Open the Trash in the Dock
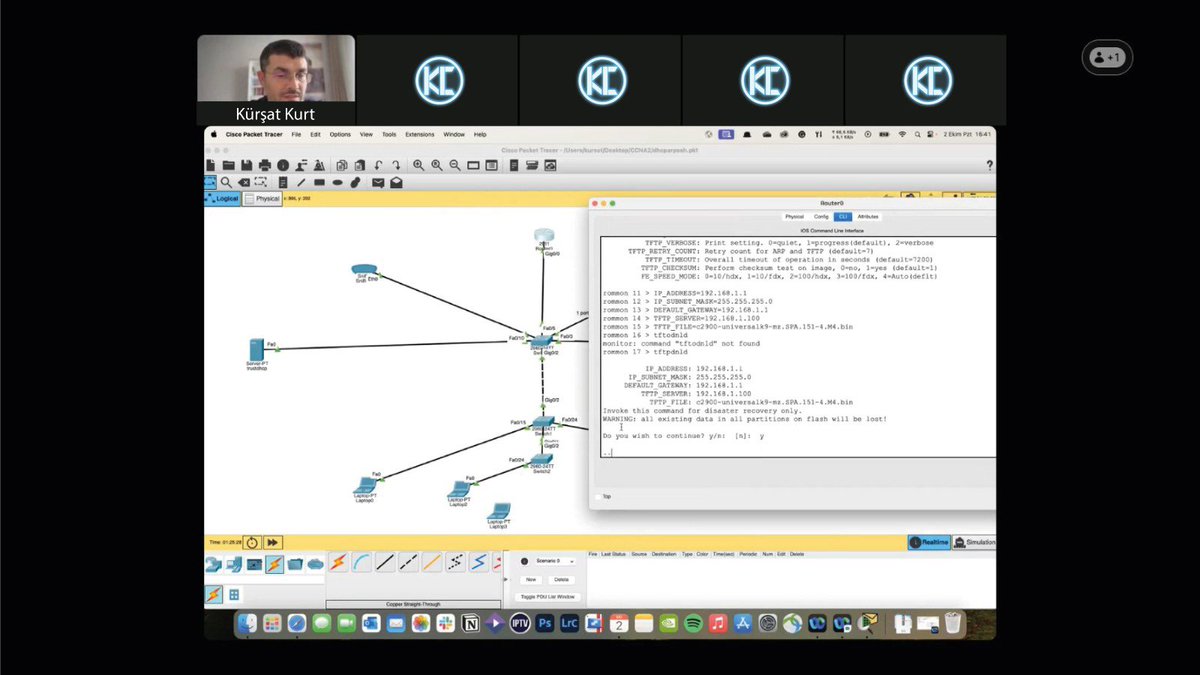Screen dimensions: 1200x675 click(953, 623)
